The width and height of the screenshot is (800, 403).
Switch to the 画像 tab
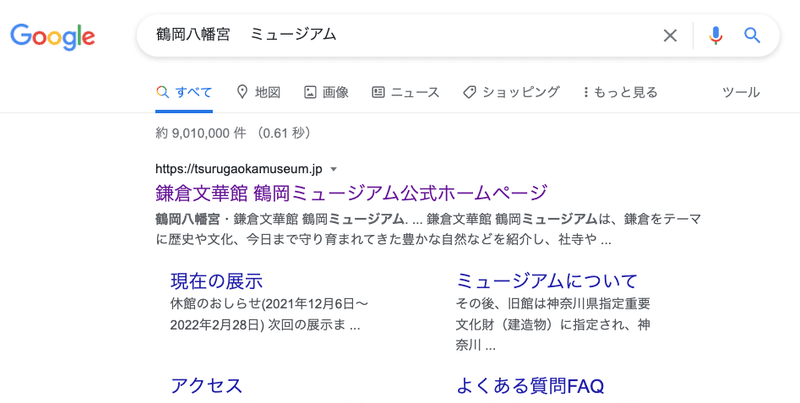(x=327, y=92)
